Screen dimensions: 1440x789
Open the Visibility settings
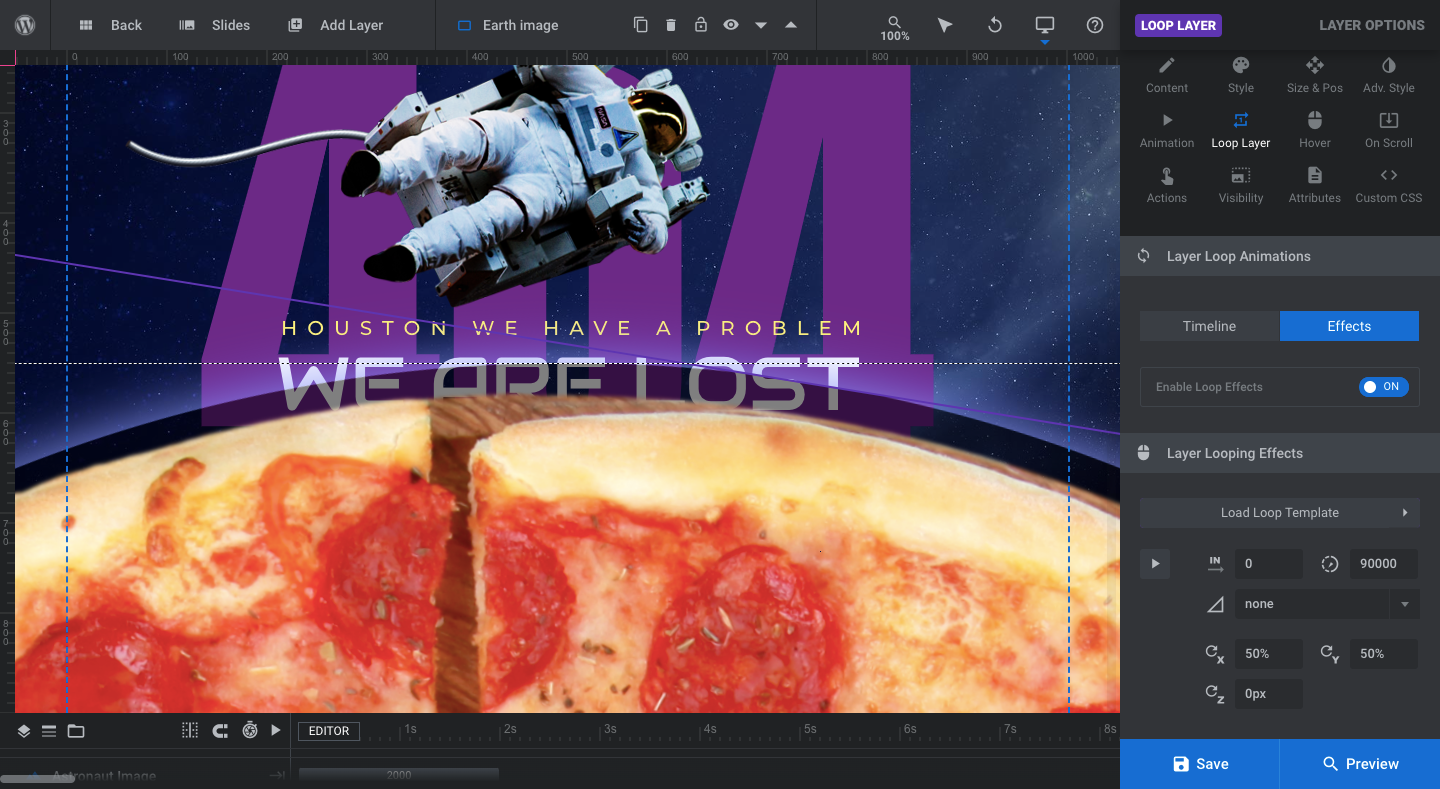1241,185
